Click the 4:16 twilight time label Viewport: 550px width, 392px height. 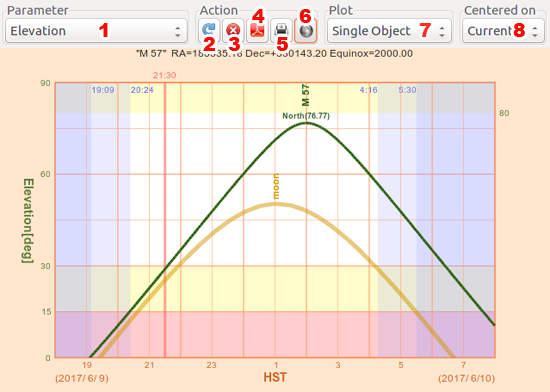point(368,90)
